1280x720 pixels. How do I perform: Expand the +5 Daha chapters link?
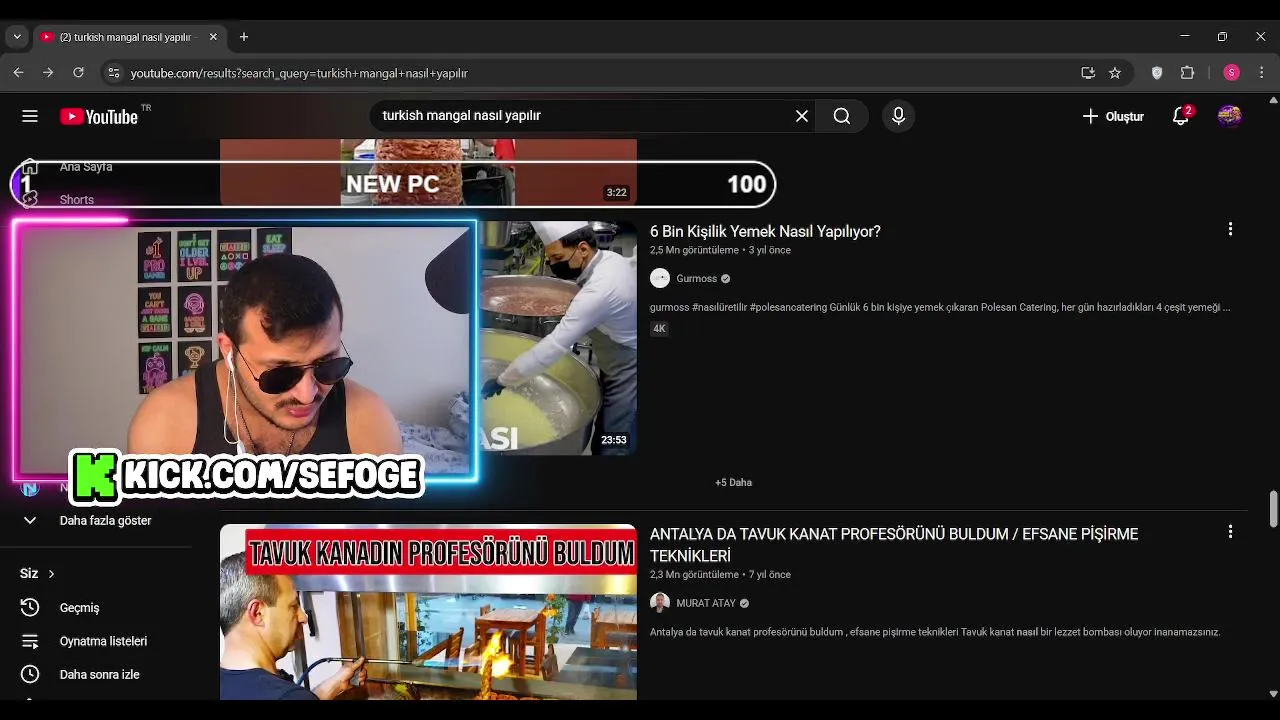click(x=733, y=482)
